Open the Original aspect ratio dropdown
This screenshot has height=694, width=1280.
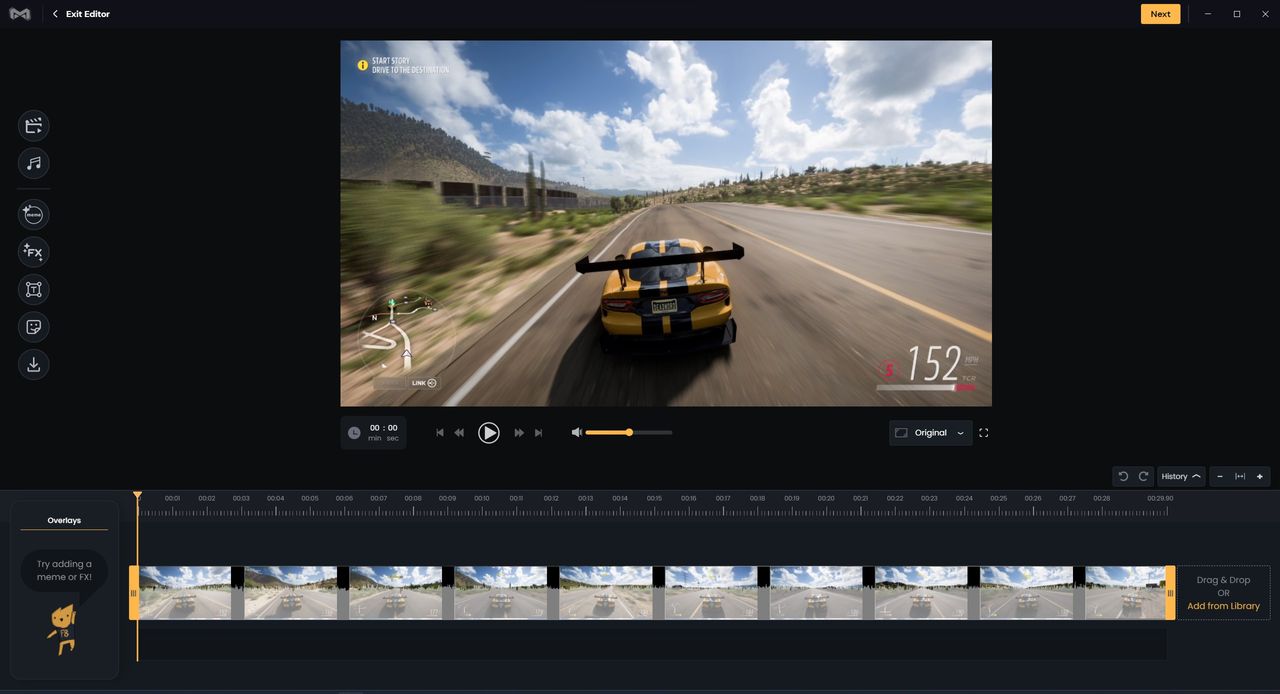931,433
